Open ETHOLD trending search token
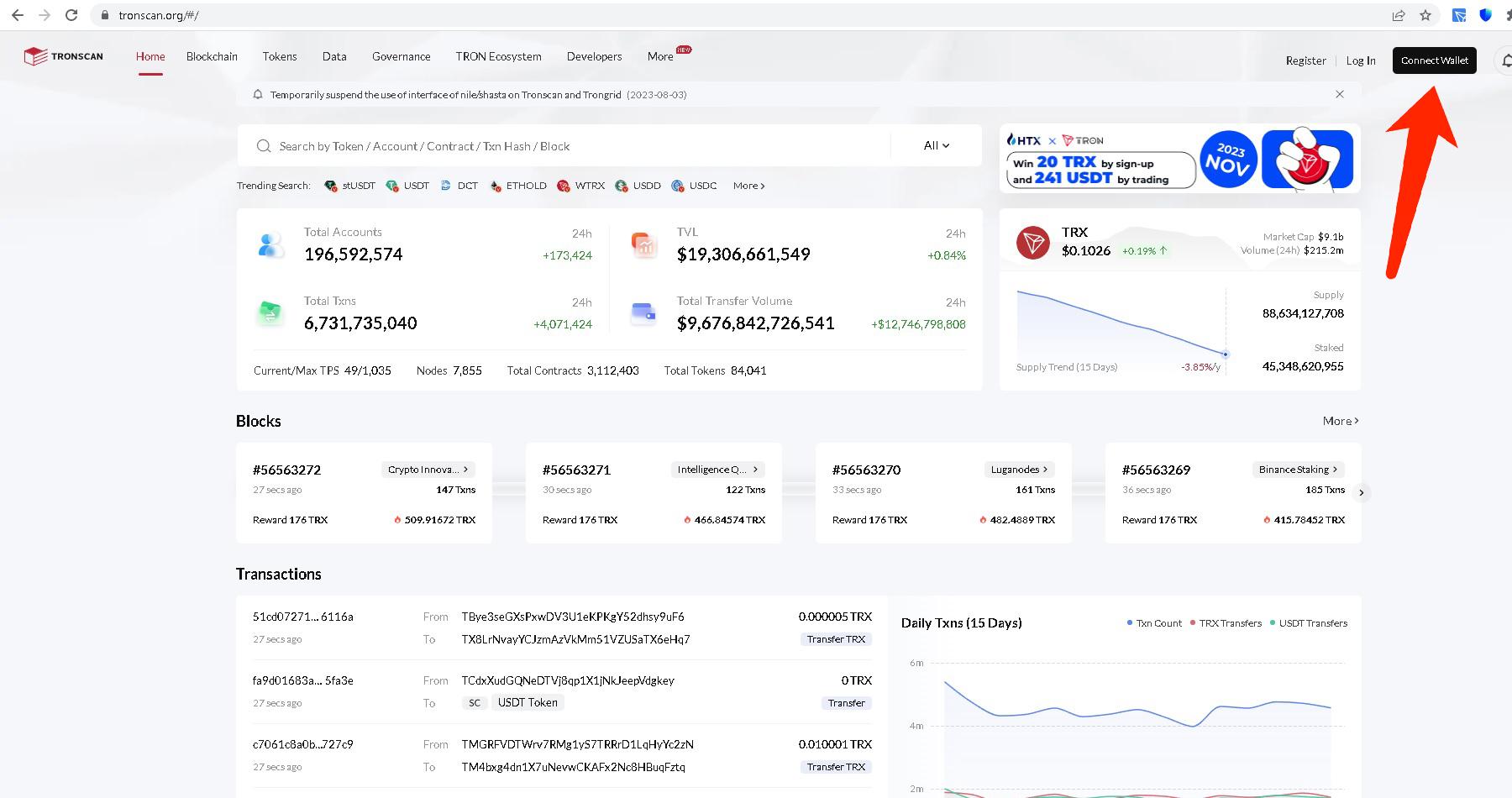1512x798 pixels. click(x=518, y=186)
